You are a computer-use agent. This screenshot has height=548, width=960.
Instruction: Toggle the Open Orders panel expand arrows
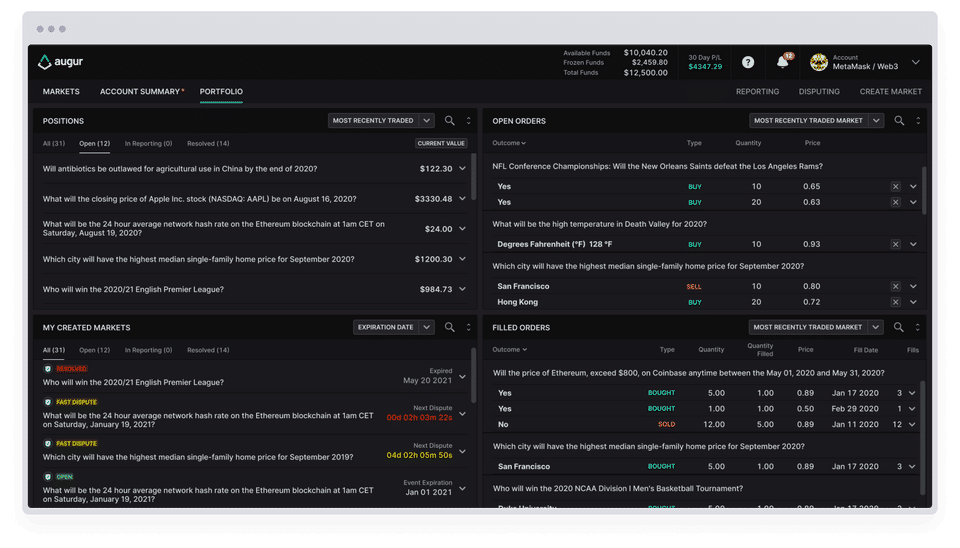pos(918,121)
